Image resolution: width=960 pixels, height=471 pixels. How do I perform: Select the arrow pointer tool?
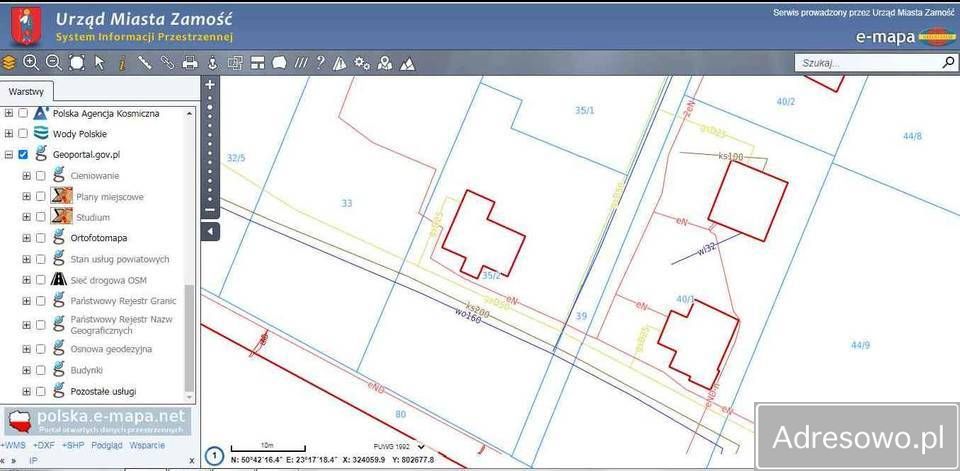[99, 62]
